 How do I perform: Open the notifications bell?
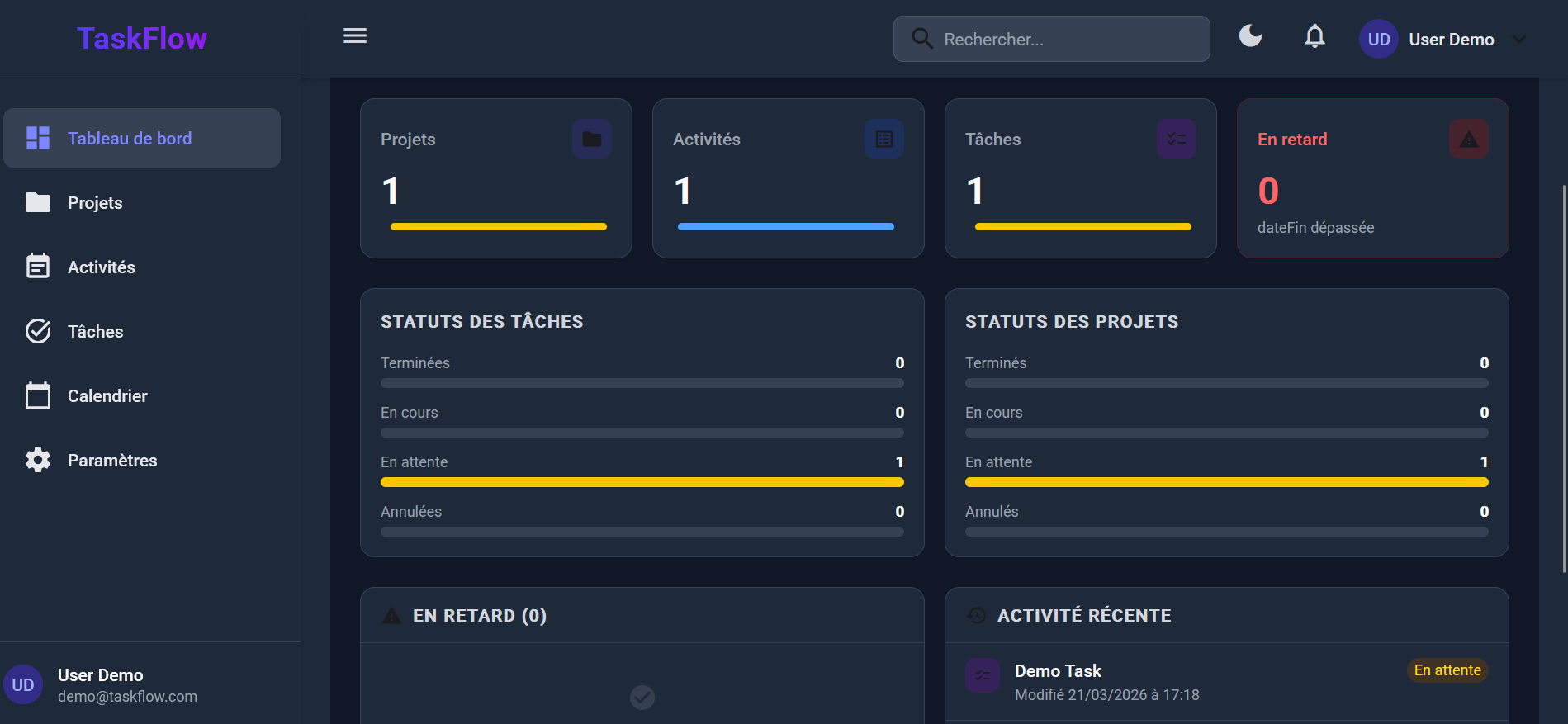1315,36
